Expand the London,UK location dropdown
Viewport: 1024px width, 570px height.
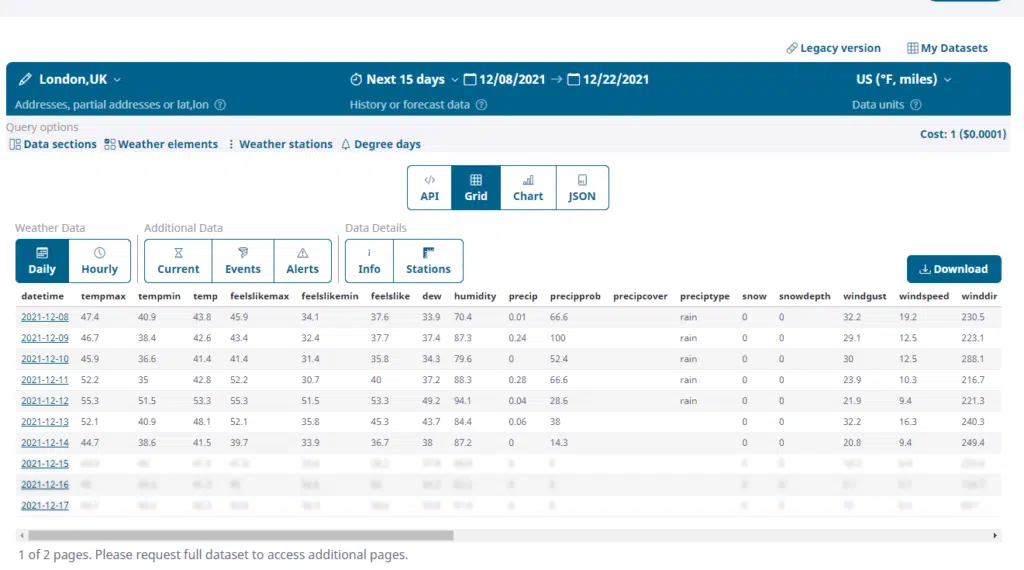click(118, 80)
